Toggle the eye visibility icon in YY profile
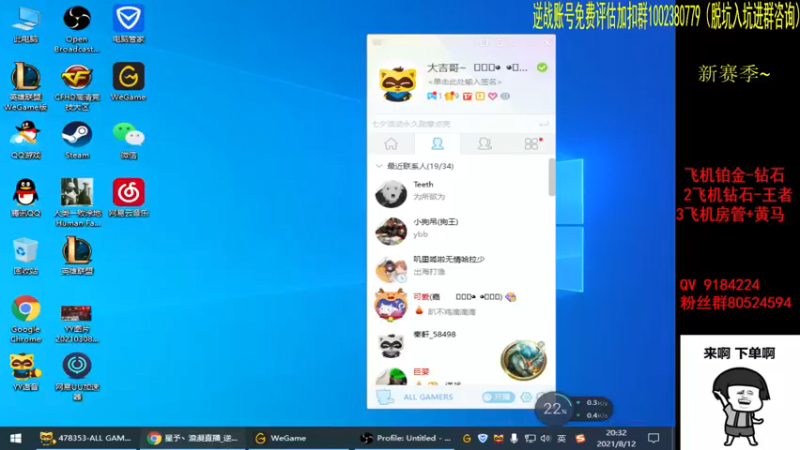 coord(505,96)
